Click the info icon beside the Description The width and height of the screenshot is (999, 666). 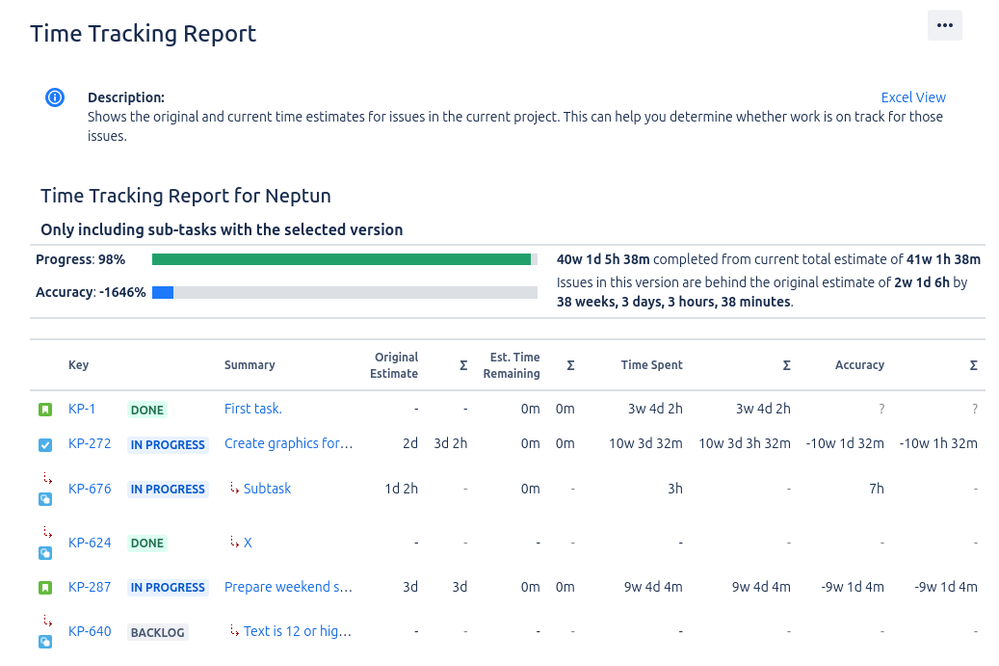click(x=55, y=97)
